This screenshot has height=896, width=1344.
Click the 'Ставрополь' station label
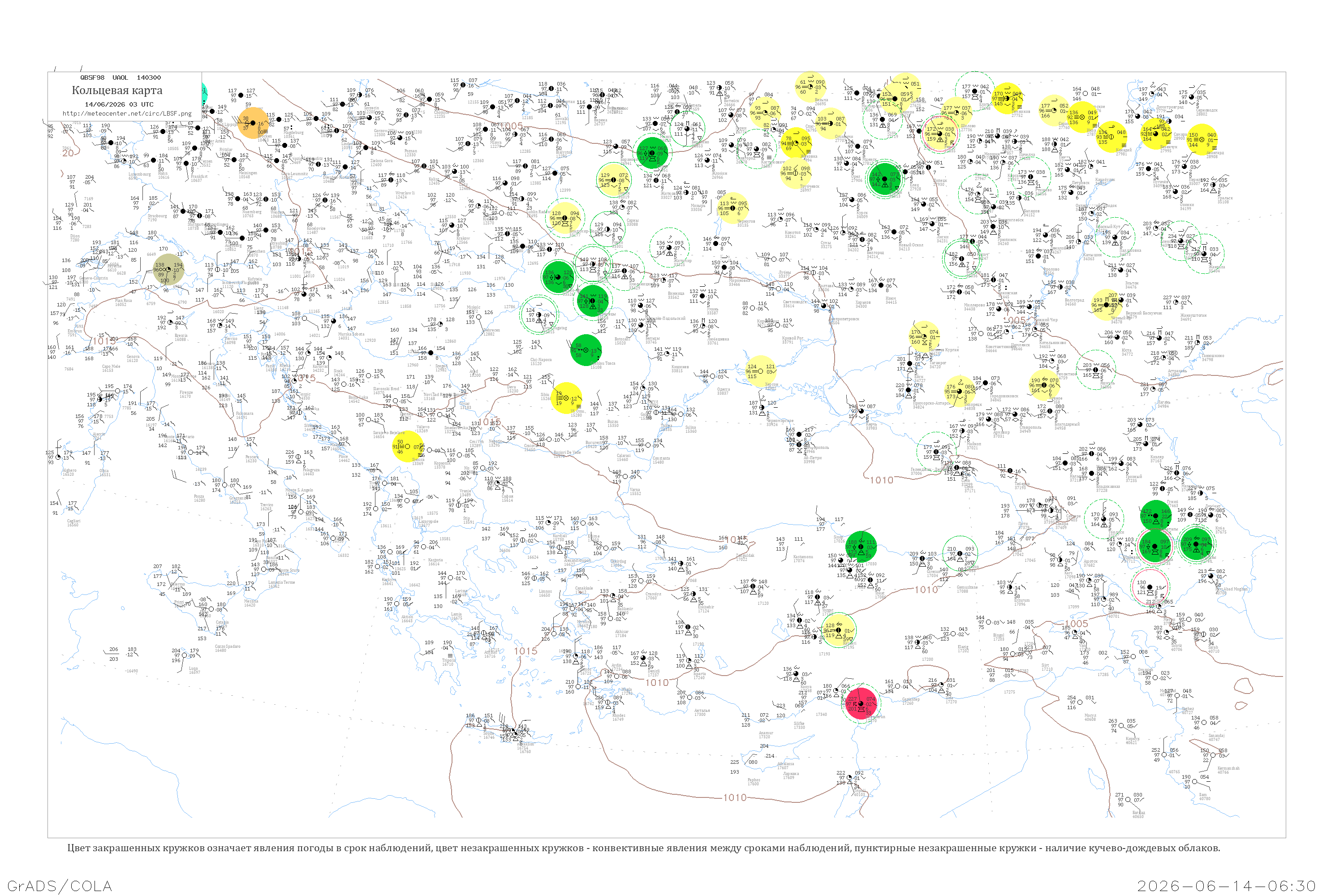pyautogui.click(x=1030, y=427)
